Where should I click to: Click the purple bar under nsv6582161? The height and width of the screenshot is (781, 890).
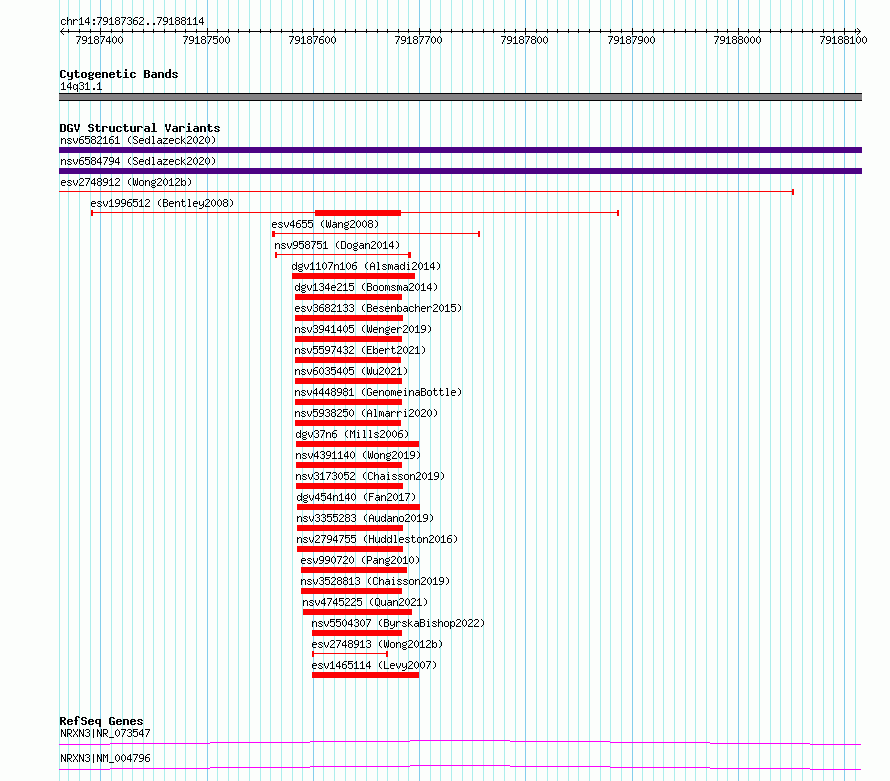pos(460,150)
